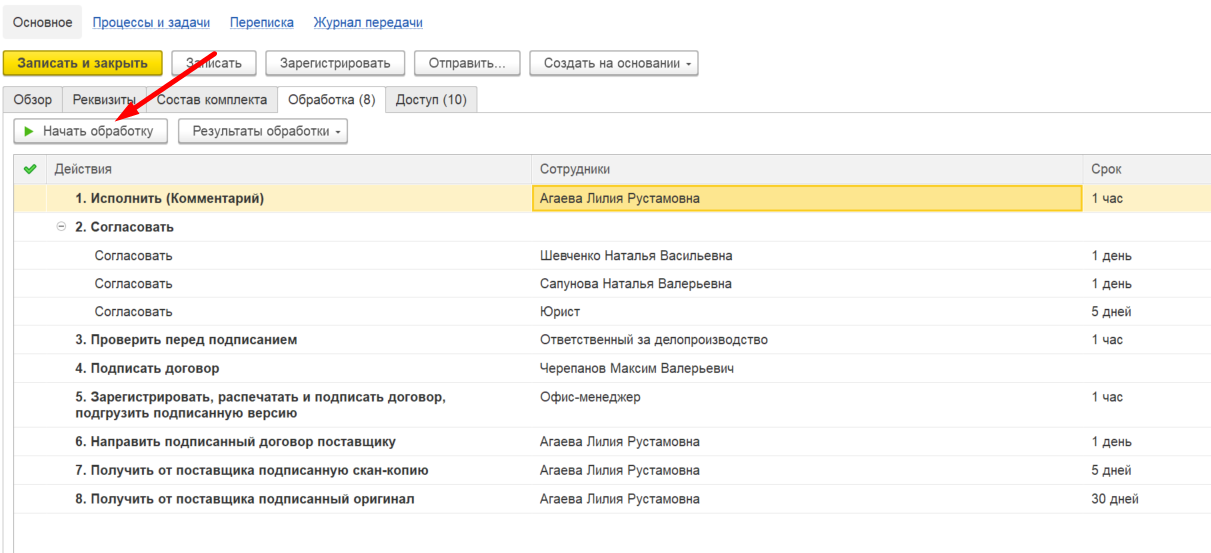
Task: Click the Агаева Лилия Рустамовна field in row 1
Action: [807, 198]
